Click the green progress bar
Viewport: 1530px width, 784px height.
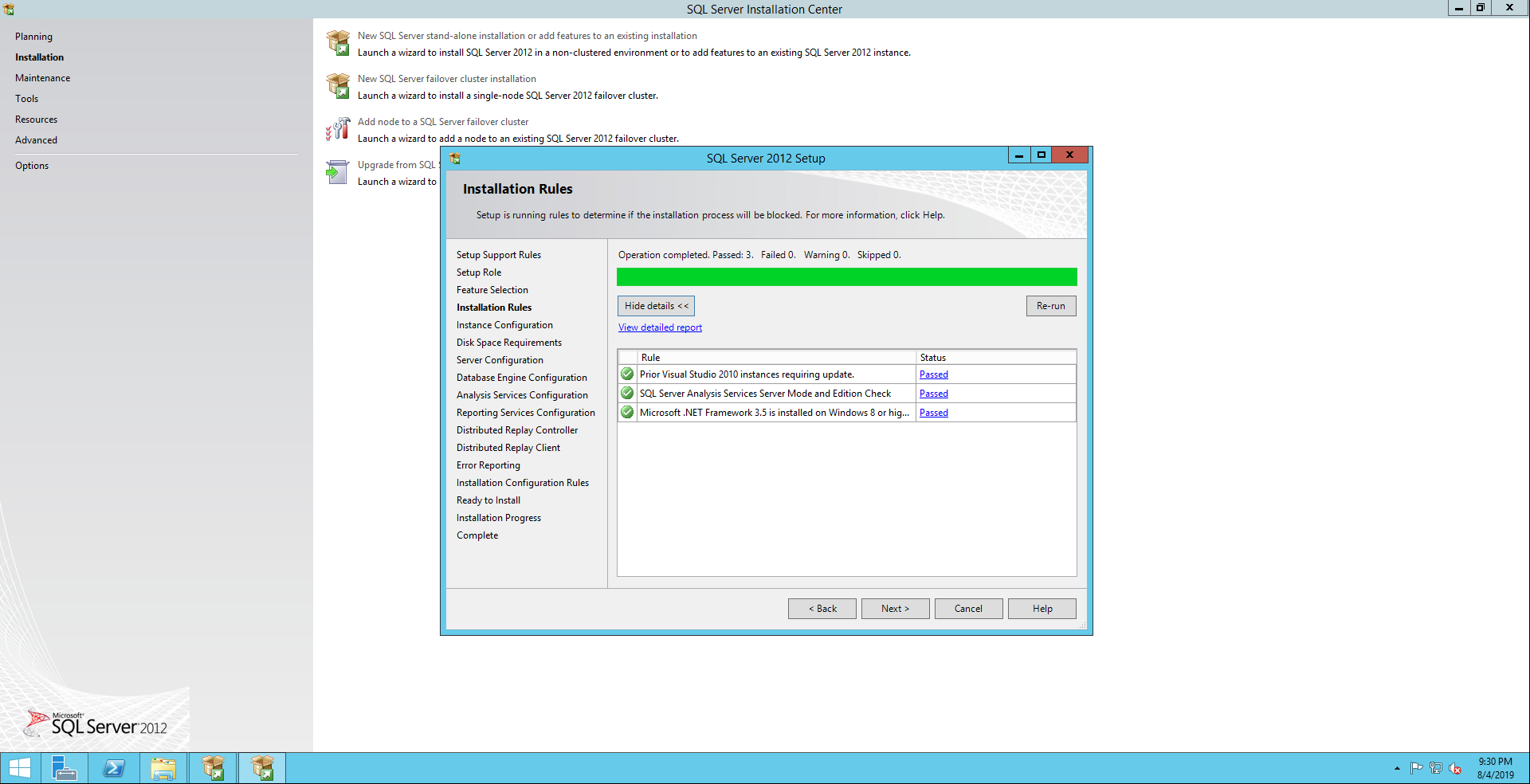pos(846,276)
